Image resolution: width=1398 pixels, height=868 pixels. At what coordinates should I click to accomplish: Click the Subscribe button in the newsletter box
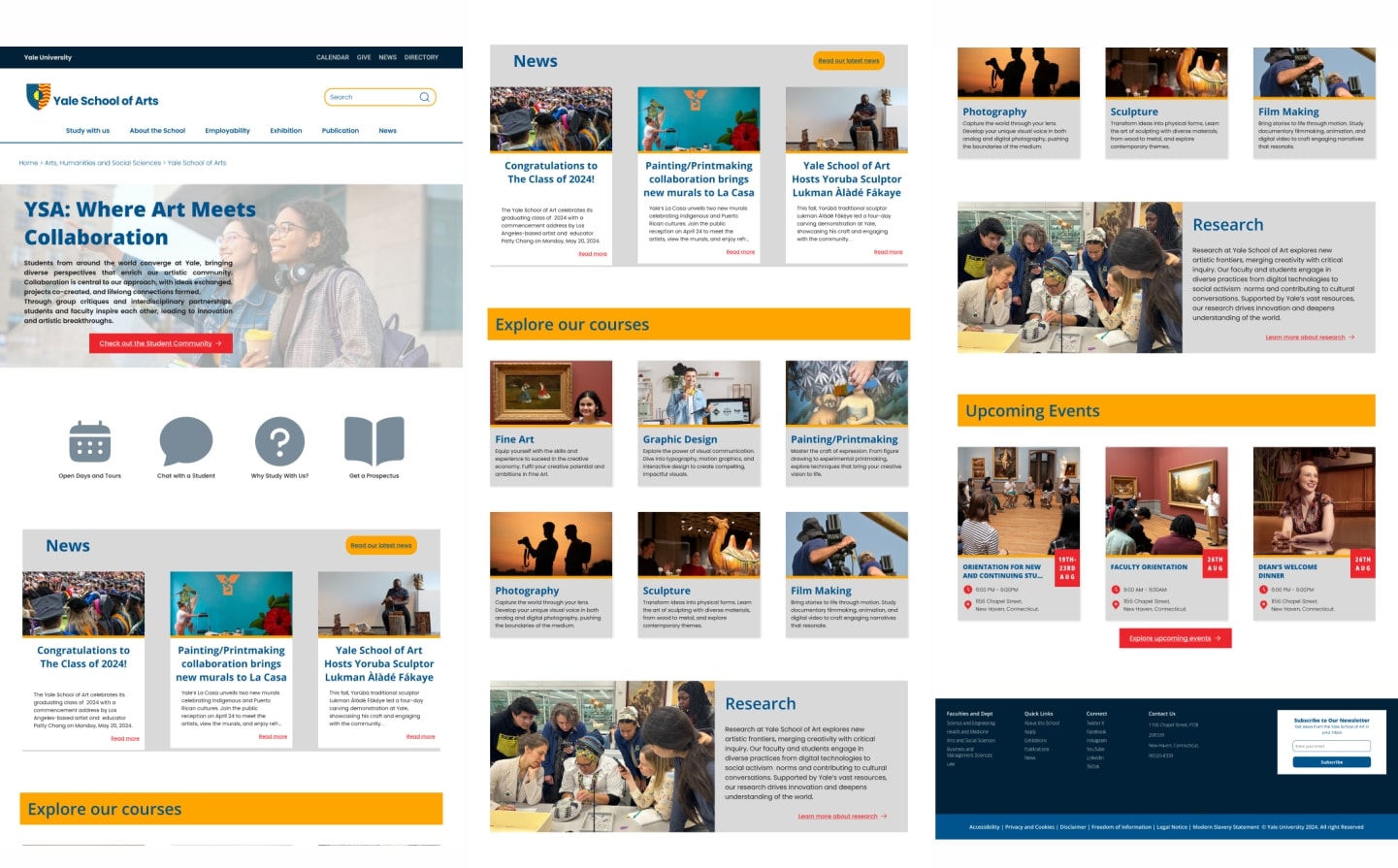pyautogui.click(x=1332, y=762)
